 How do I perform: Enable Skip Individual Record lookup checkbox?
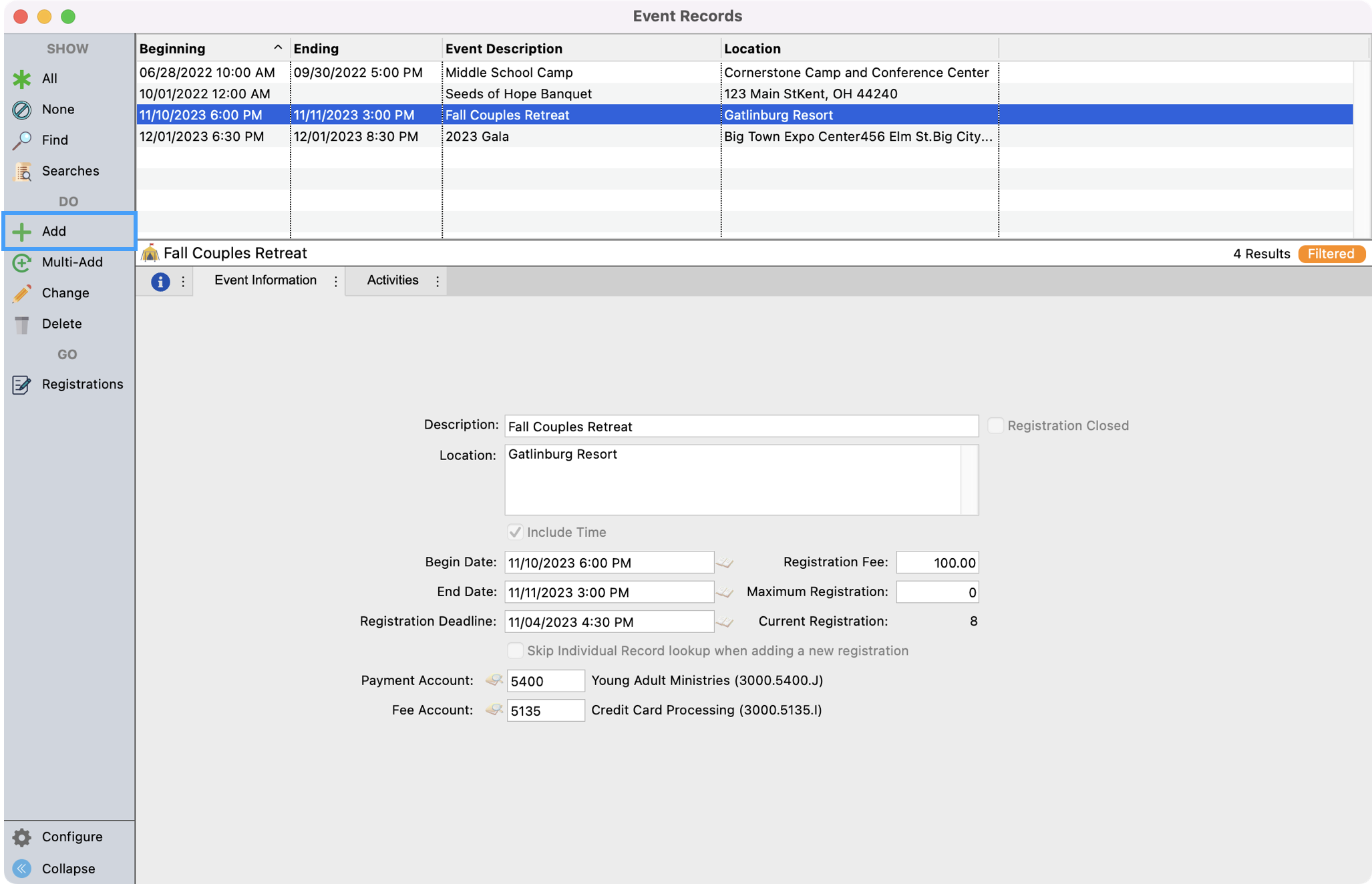tap(515, 651)
